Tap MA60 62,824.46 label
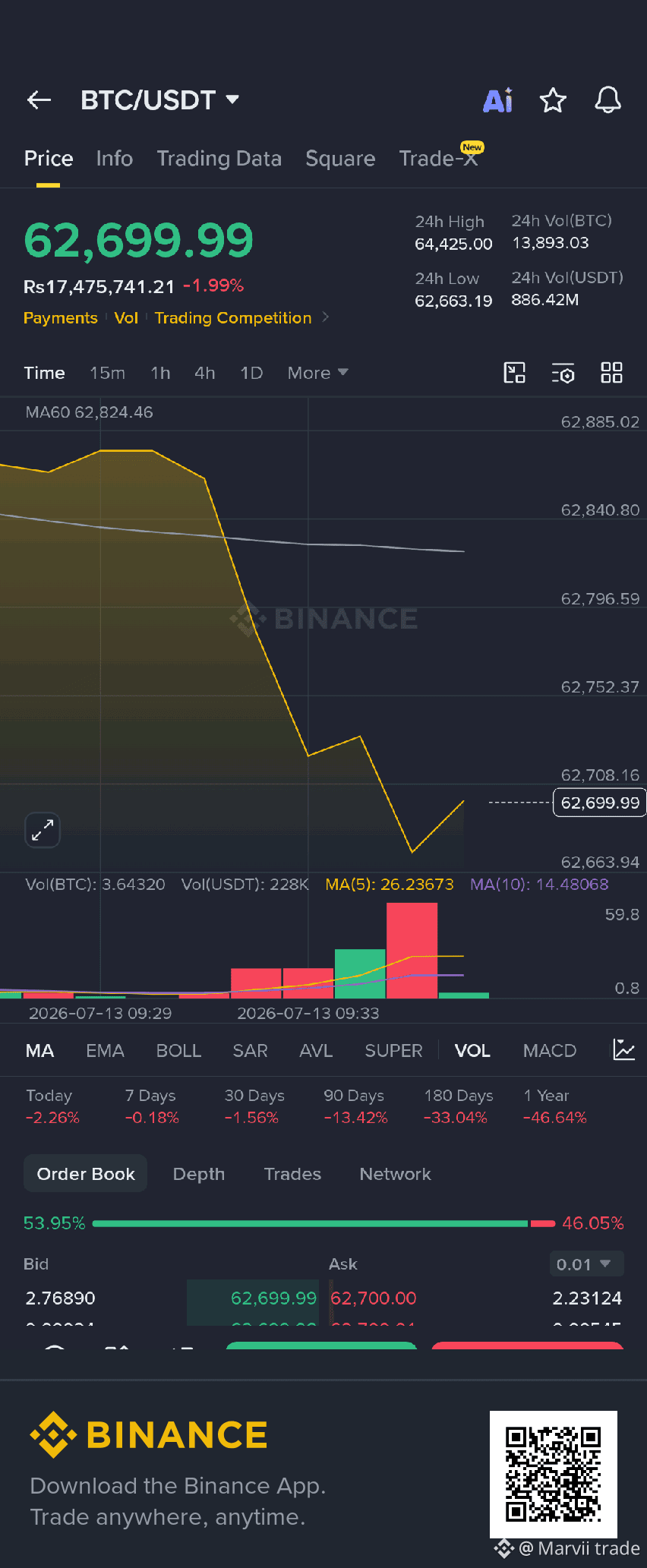647x1568 pixels. pyautogui.click(x=89, y=412)
